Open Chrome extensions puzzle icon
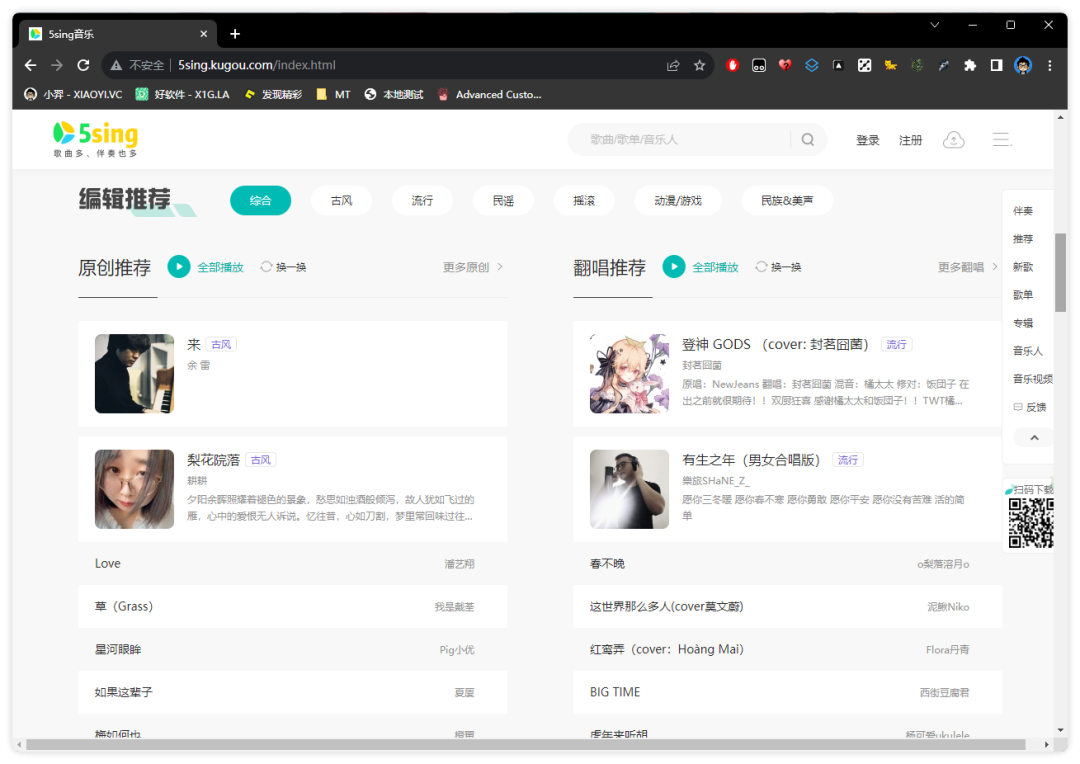The height and width of the screenshot is (764, 1080). pyautogui.click(x=969, y=65)
